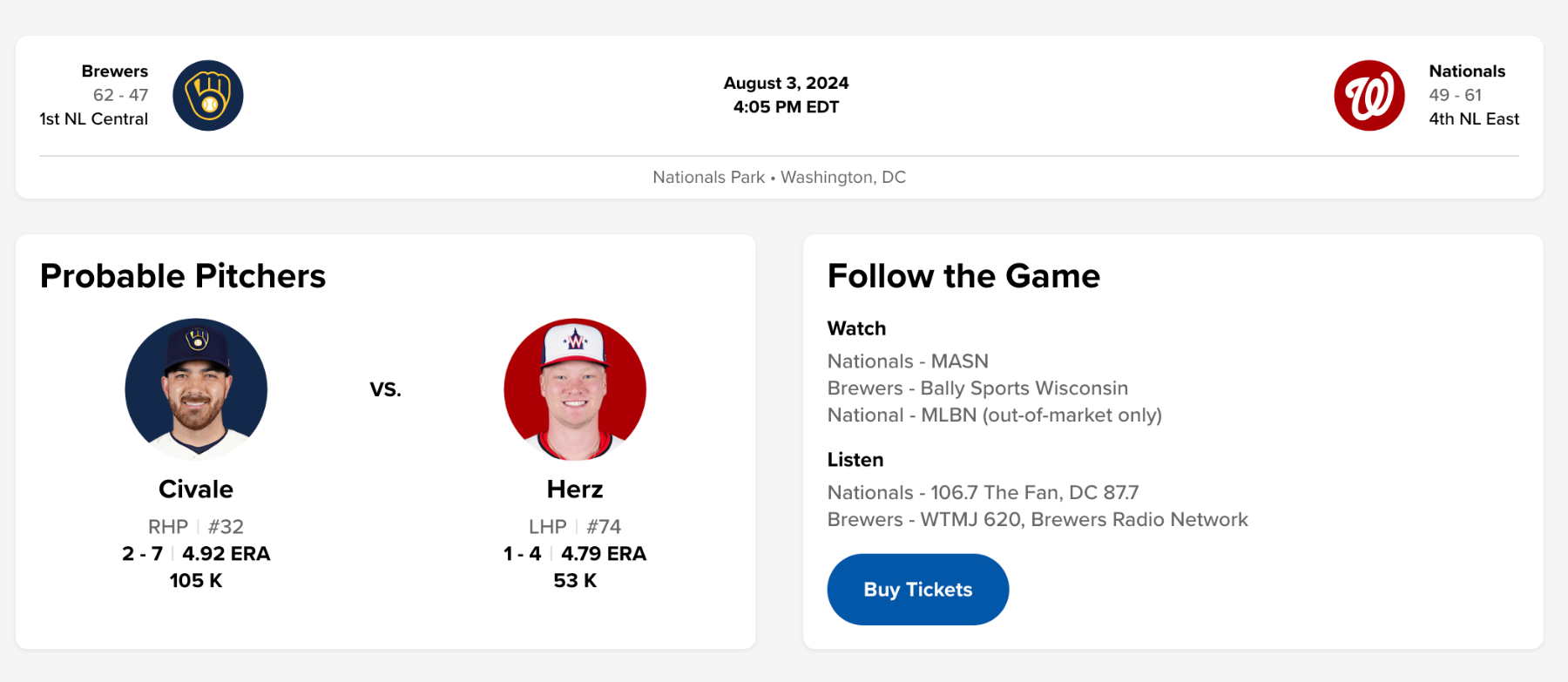Open Civale's headshot photo
Screen dimensions: 1568x682
[196, 388]
